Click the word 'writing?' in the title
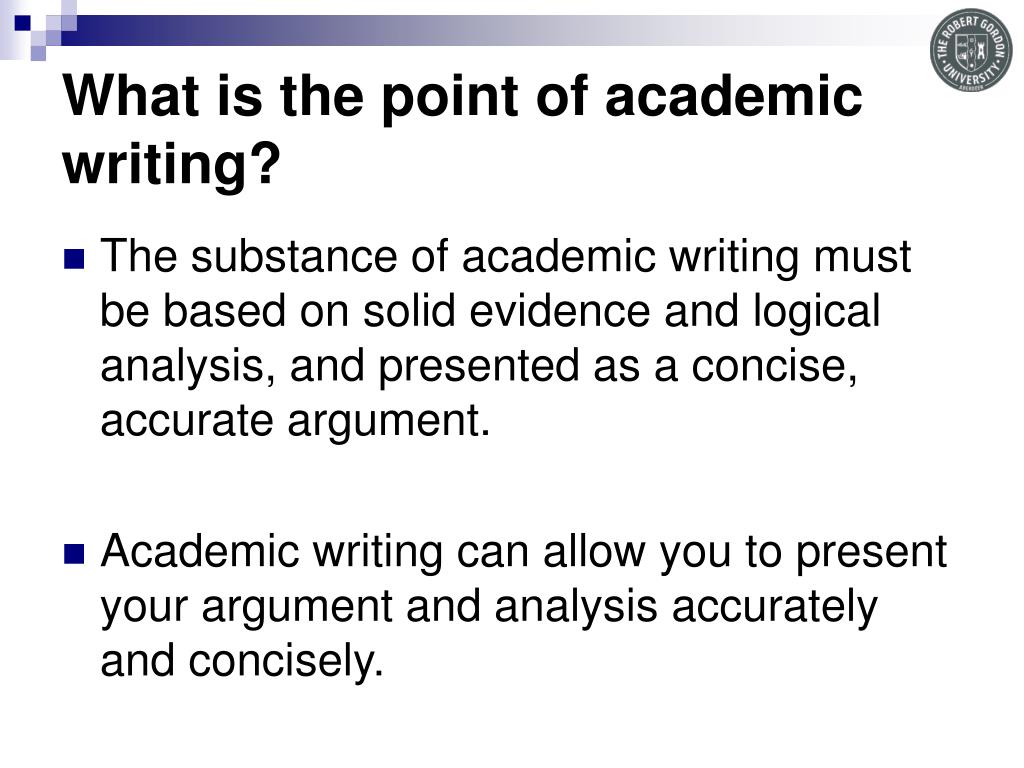1024x768 pixels. [172, 165]
